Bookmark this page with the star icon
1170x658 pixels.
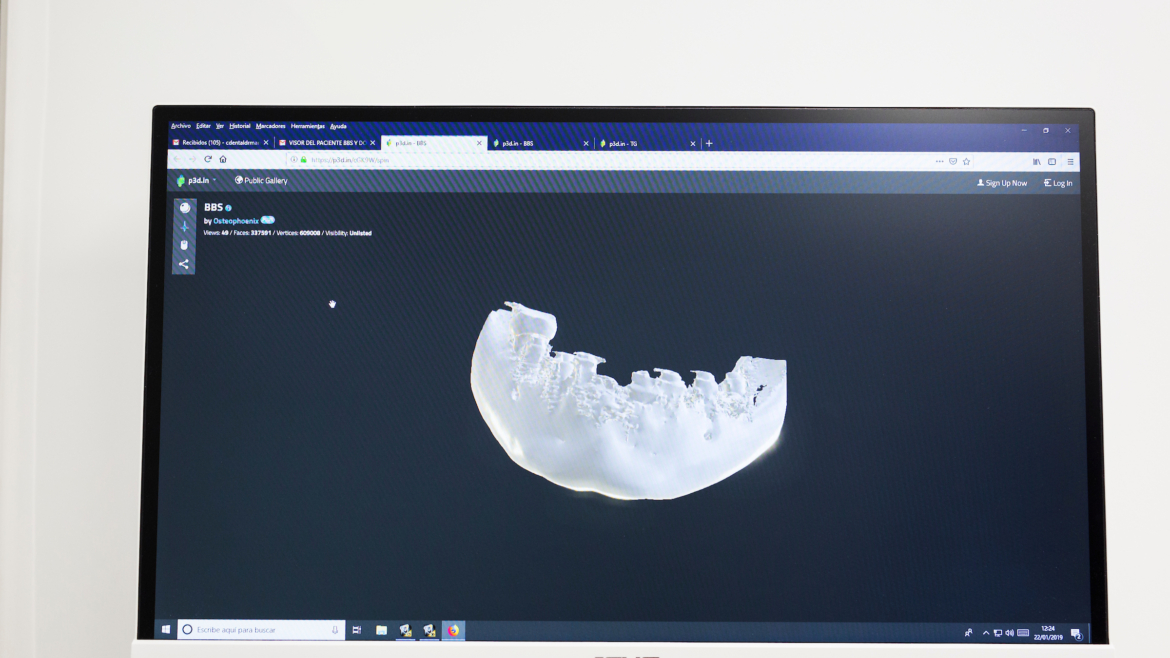click(x=966, y=161)
